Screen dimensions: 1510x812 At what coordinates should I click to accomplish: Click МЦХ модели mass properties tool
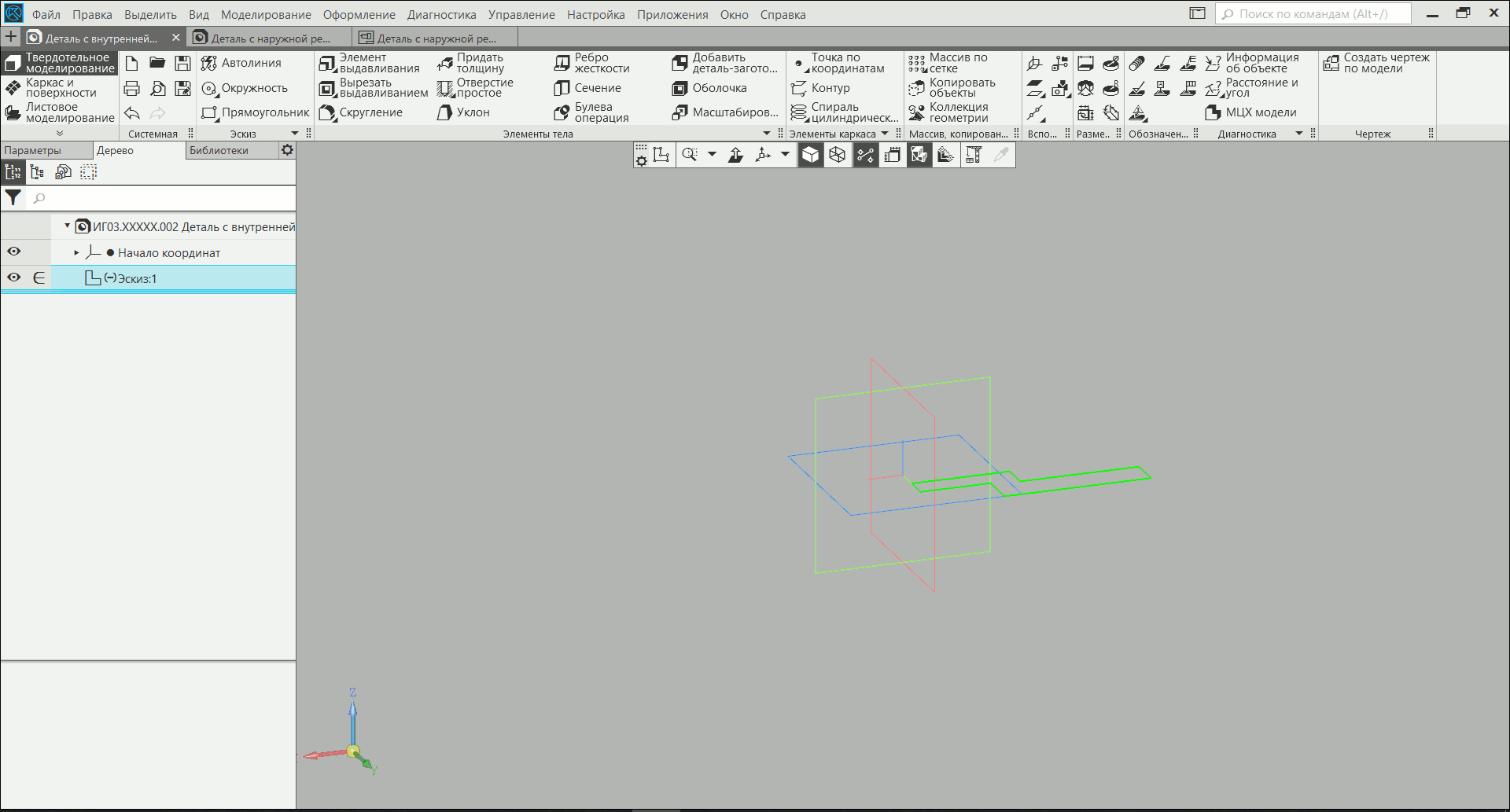click(x=1250, y=112)
